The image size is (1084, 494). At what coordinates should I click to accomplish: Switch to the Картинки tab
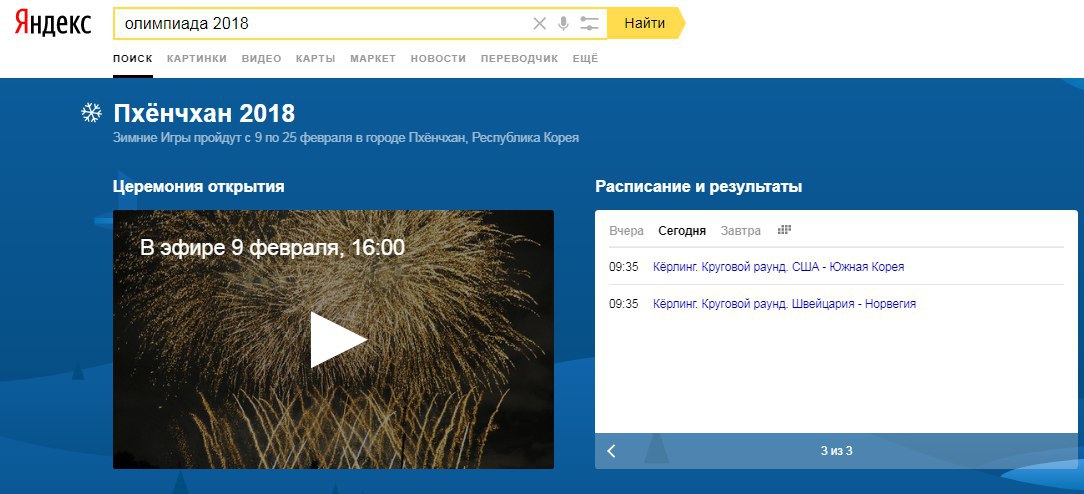point(197,59)
